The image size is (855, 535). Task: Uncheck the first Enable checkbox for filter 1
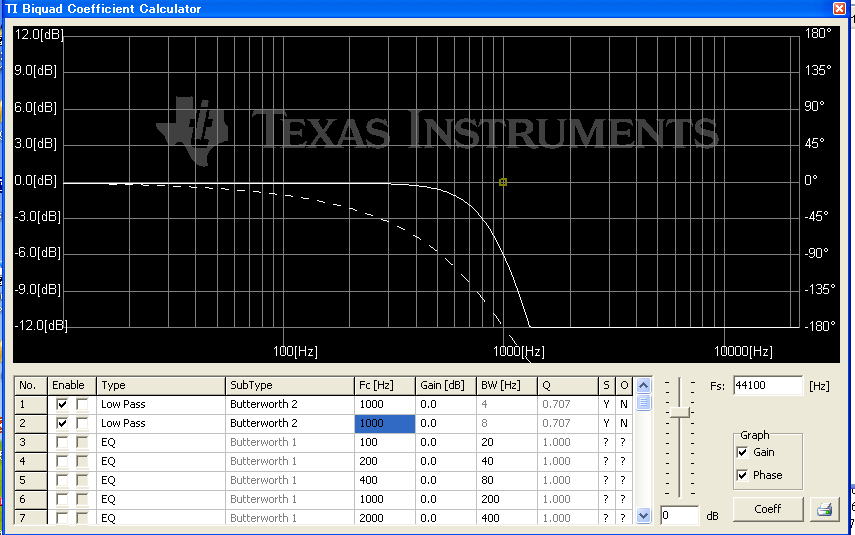62,404
